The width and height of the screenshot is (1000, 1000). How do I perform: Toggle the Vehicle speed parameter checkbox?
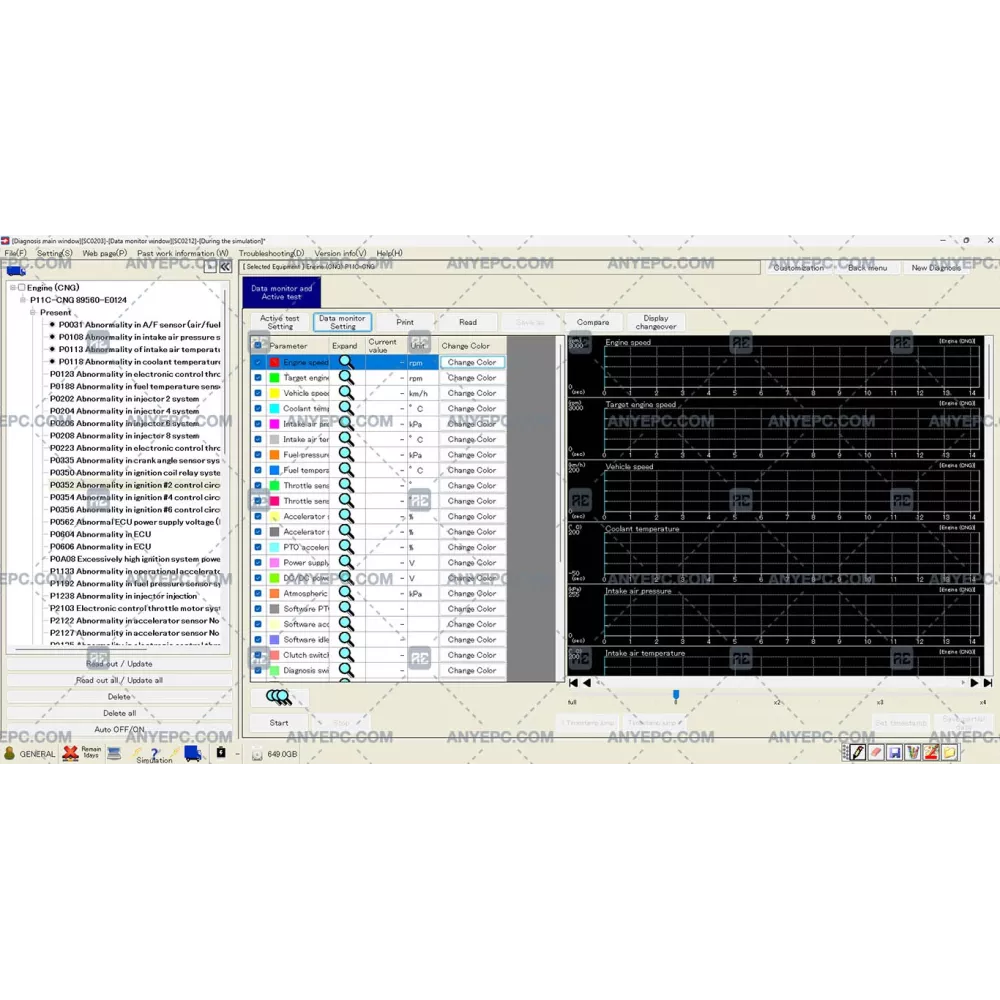(x=258, y=393)
